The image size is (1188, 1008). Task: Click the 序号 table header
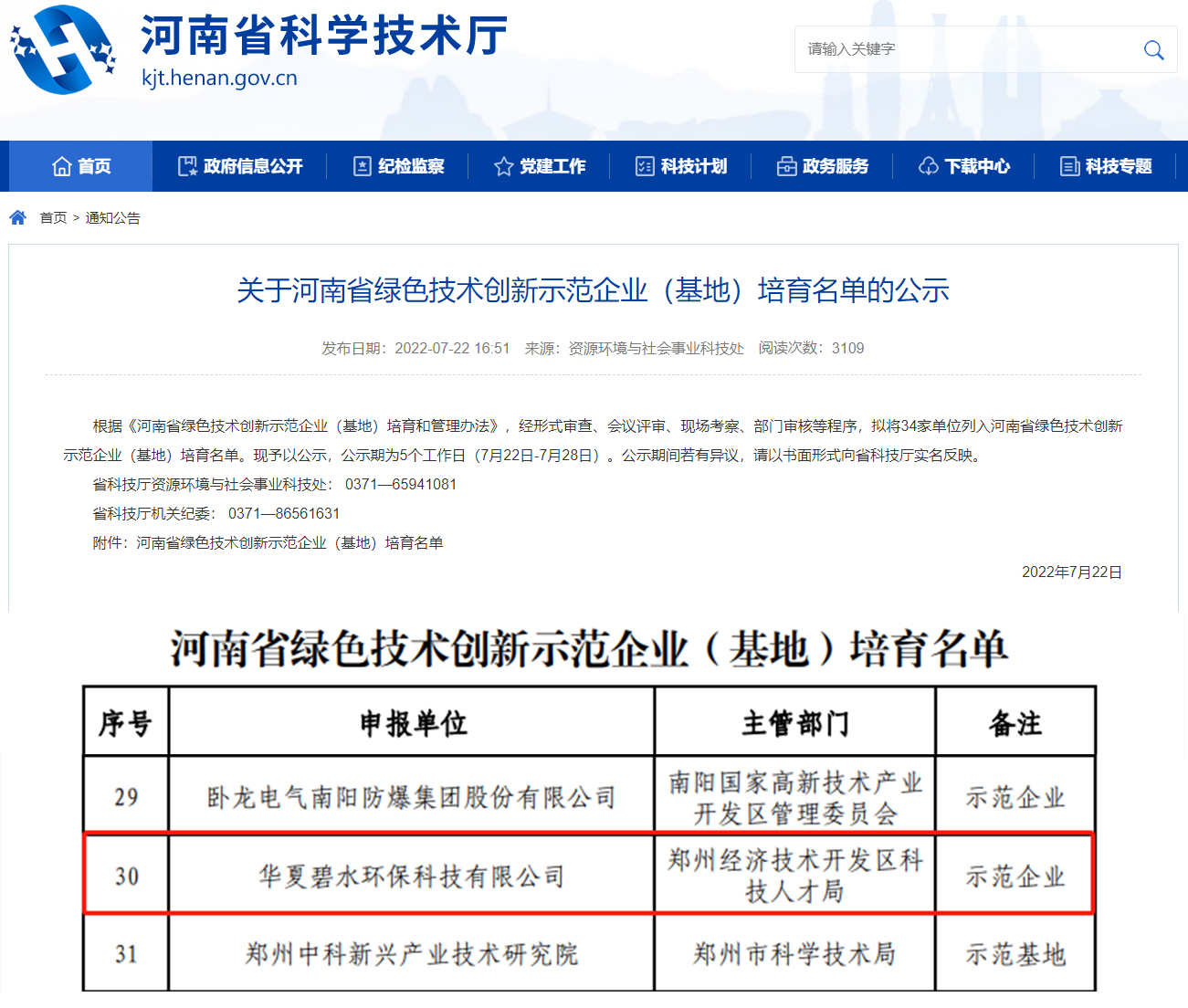click(x=126, y=723)
